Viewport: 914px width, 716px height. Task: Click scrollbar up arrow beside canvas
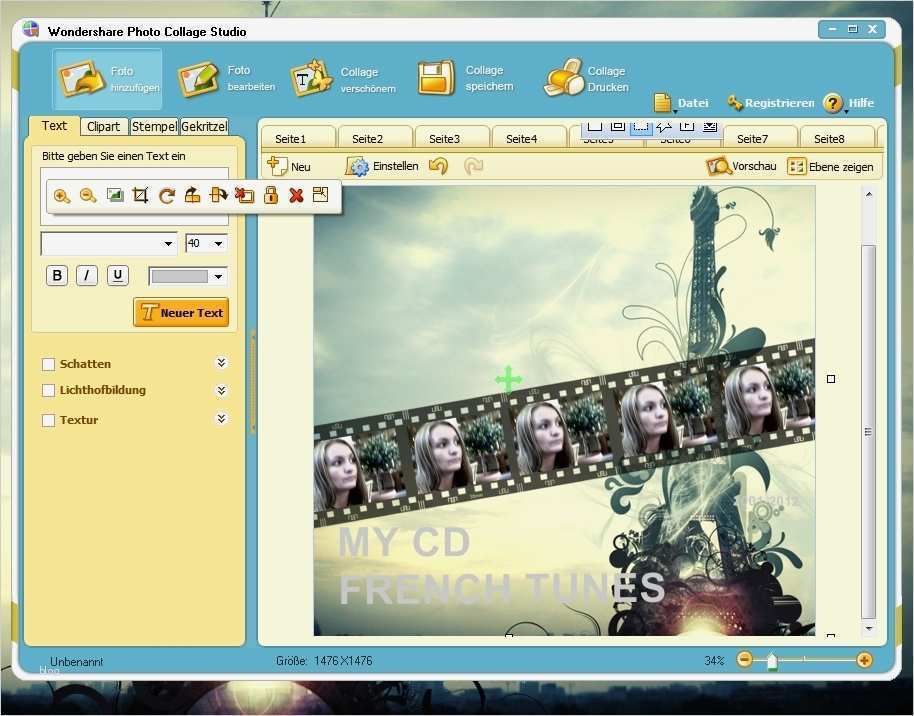(869, 194)
